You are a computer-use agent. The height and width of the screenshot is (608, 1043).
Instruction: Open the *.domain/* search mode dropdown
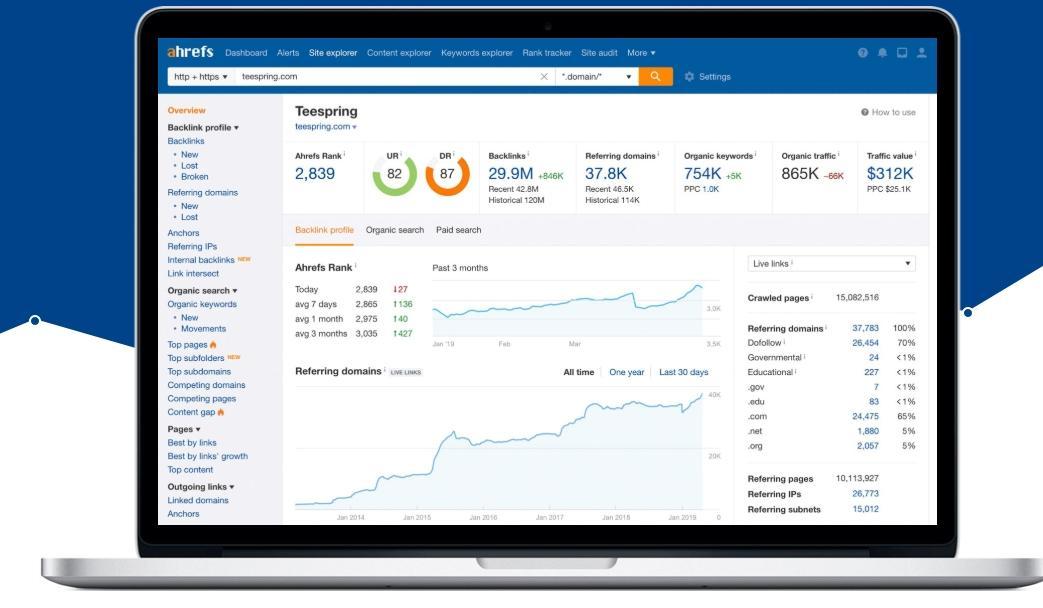[595, 75]
